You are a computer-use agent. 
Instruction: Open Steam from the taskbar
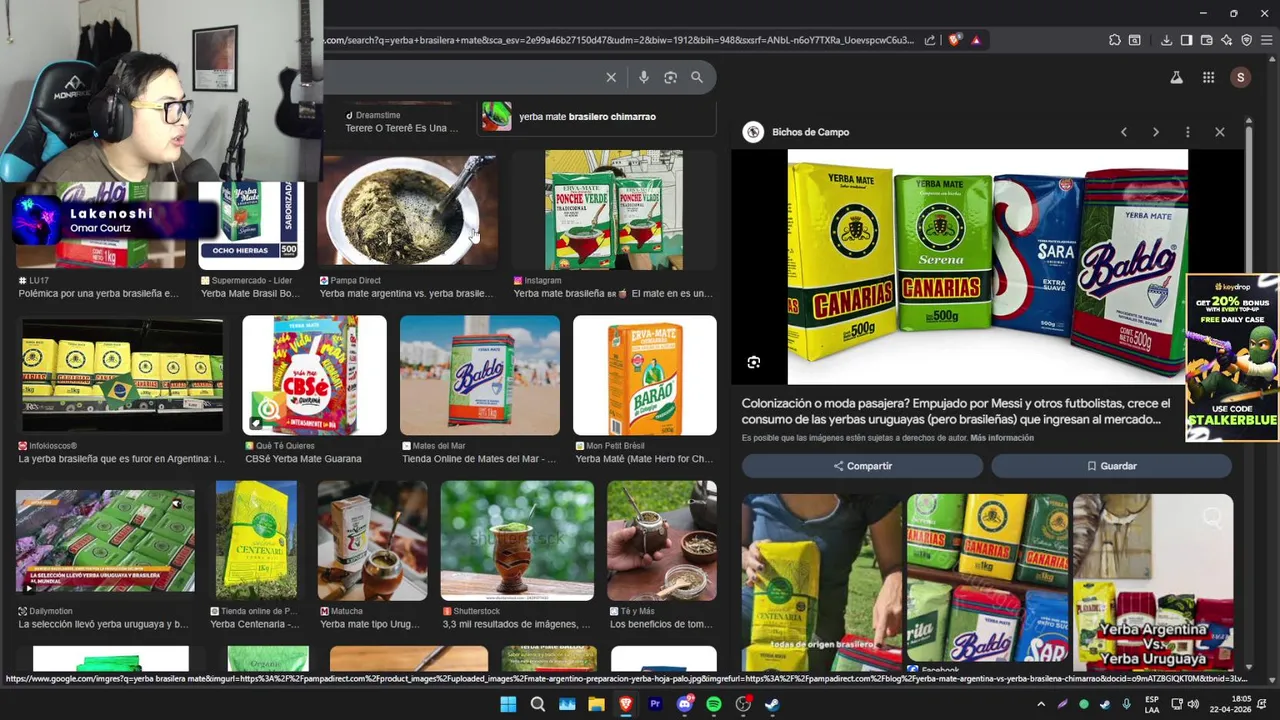772,704
